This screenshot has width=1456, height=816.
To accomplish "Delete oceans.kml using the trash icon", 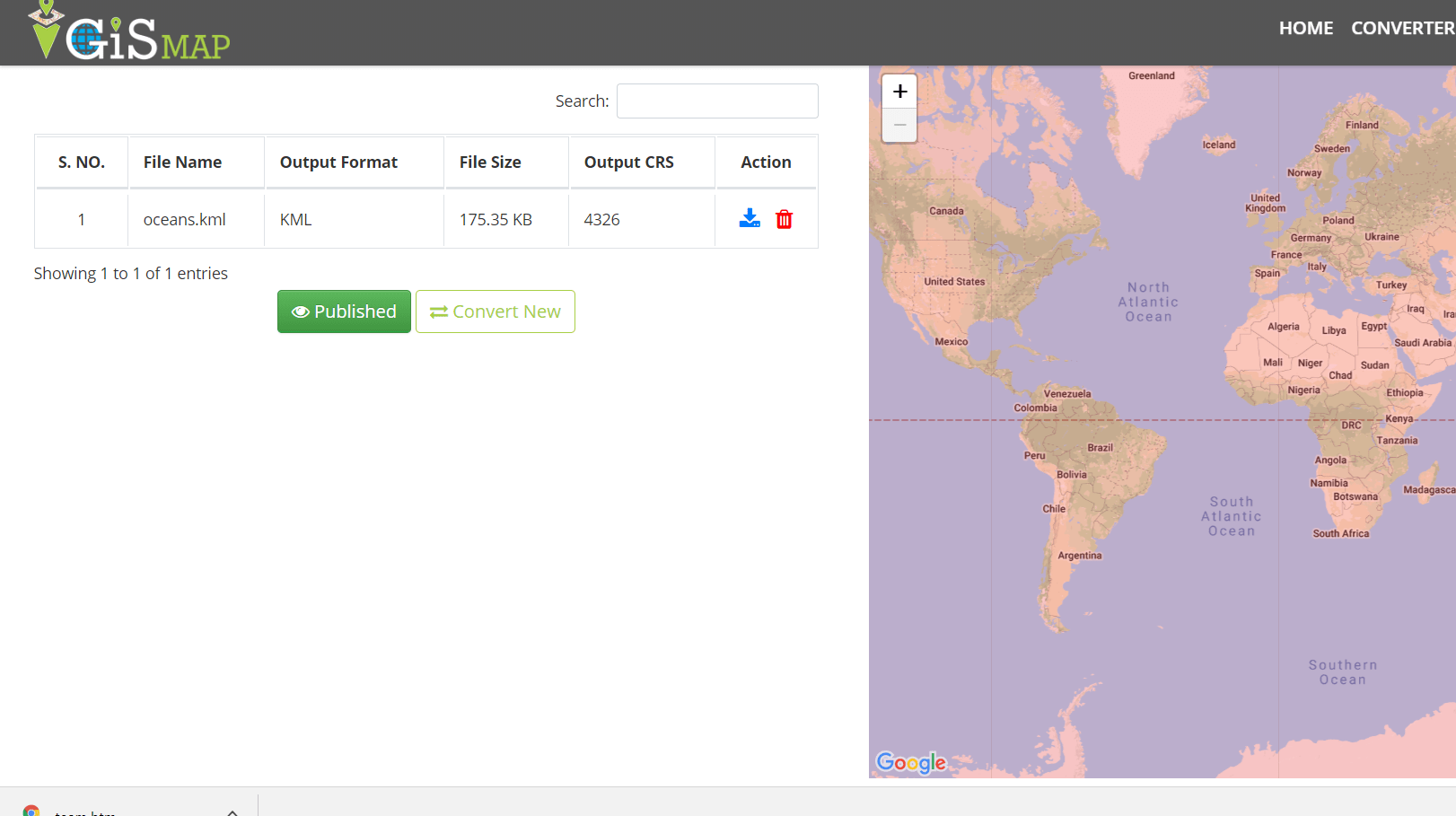I will [784, 218].
